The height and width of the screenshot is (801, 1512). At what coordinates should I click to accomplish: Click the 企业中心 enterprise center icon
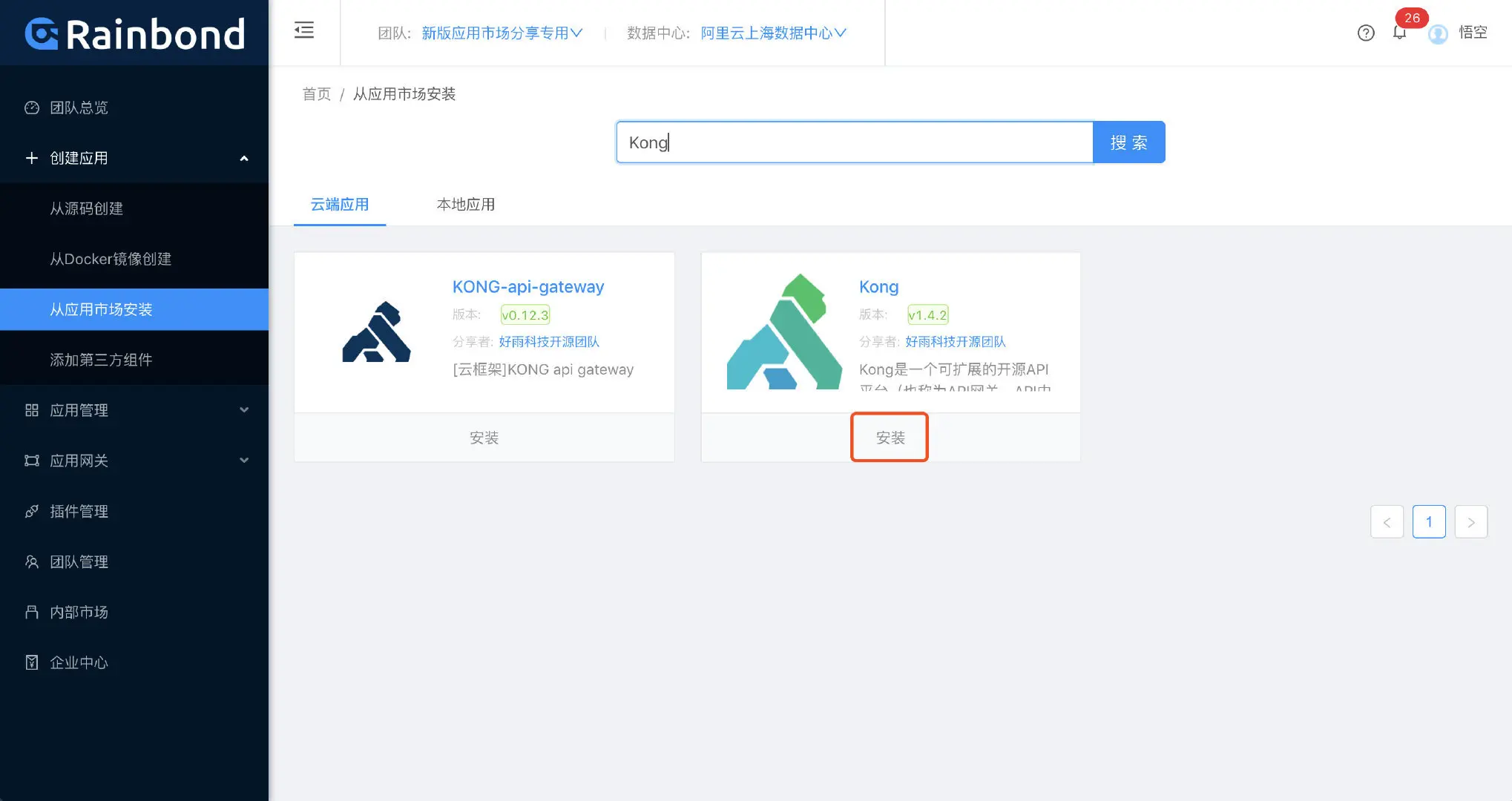tap(31, 662)
